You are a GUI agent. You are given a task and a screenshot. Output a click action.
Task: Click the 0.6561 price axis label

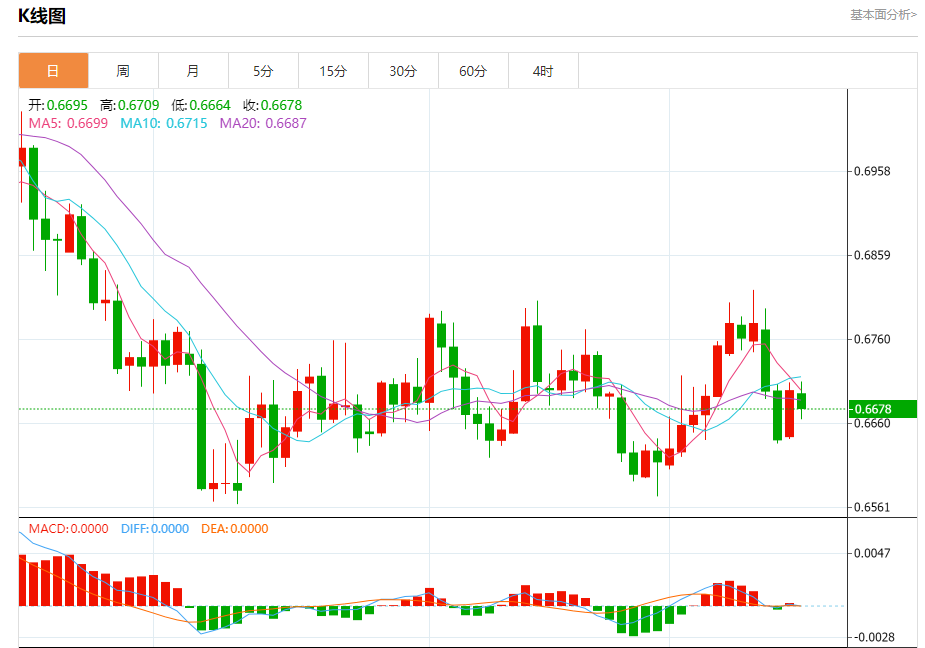pyautogui.click(x=872, y=508)
